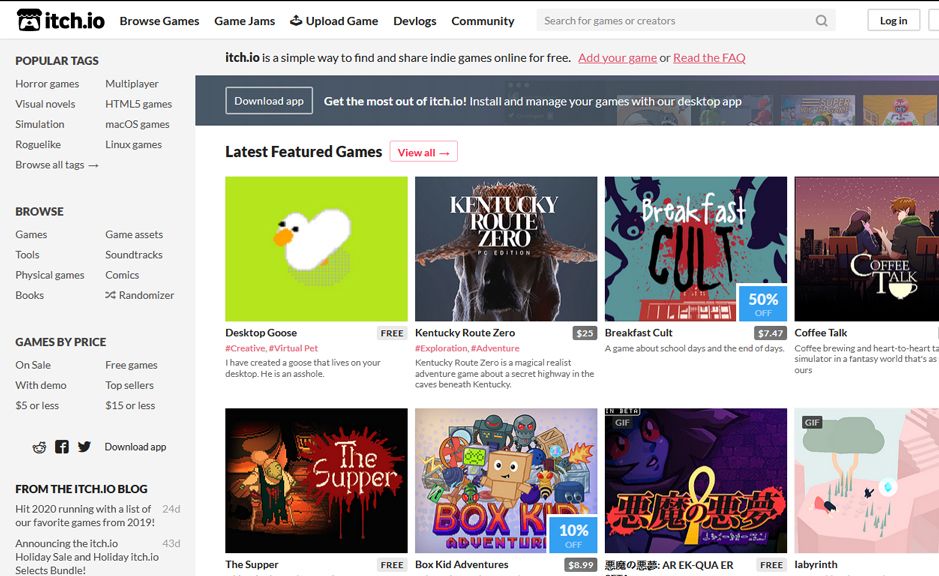Screen dimensions: 939x576
Task: Follow the Add your game link
Action: tap(617, 58)
